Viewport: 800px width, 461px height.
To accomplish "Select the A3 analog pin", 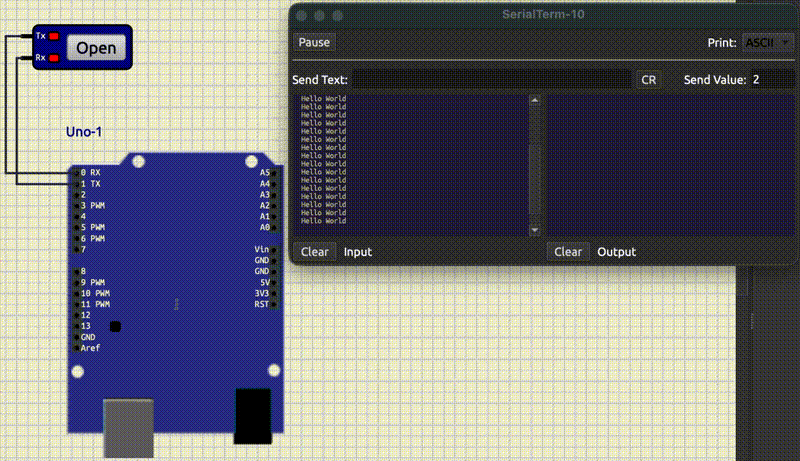I will coord(274,194).
